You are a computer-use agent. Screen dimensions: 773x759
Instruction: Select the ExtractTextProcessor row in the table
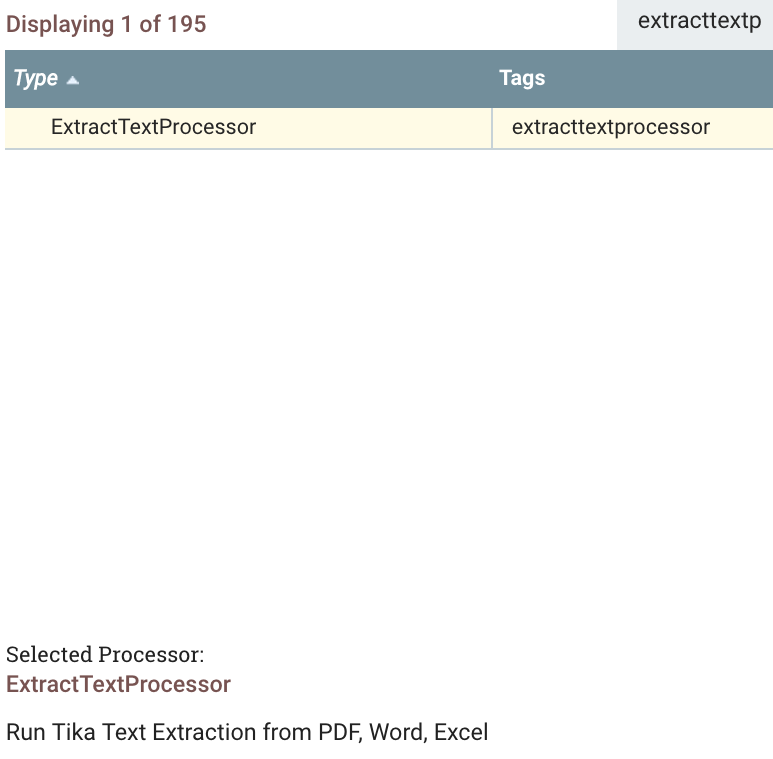[153, 128]
